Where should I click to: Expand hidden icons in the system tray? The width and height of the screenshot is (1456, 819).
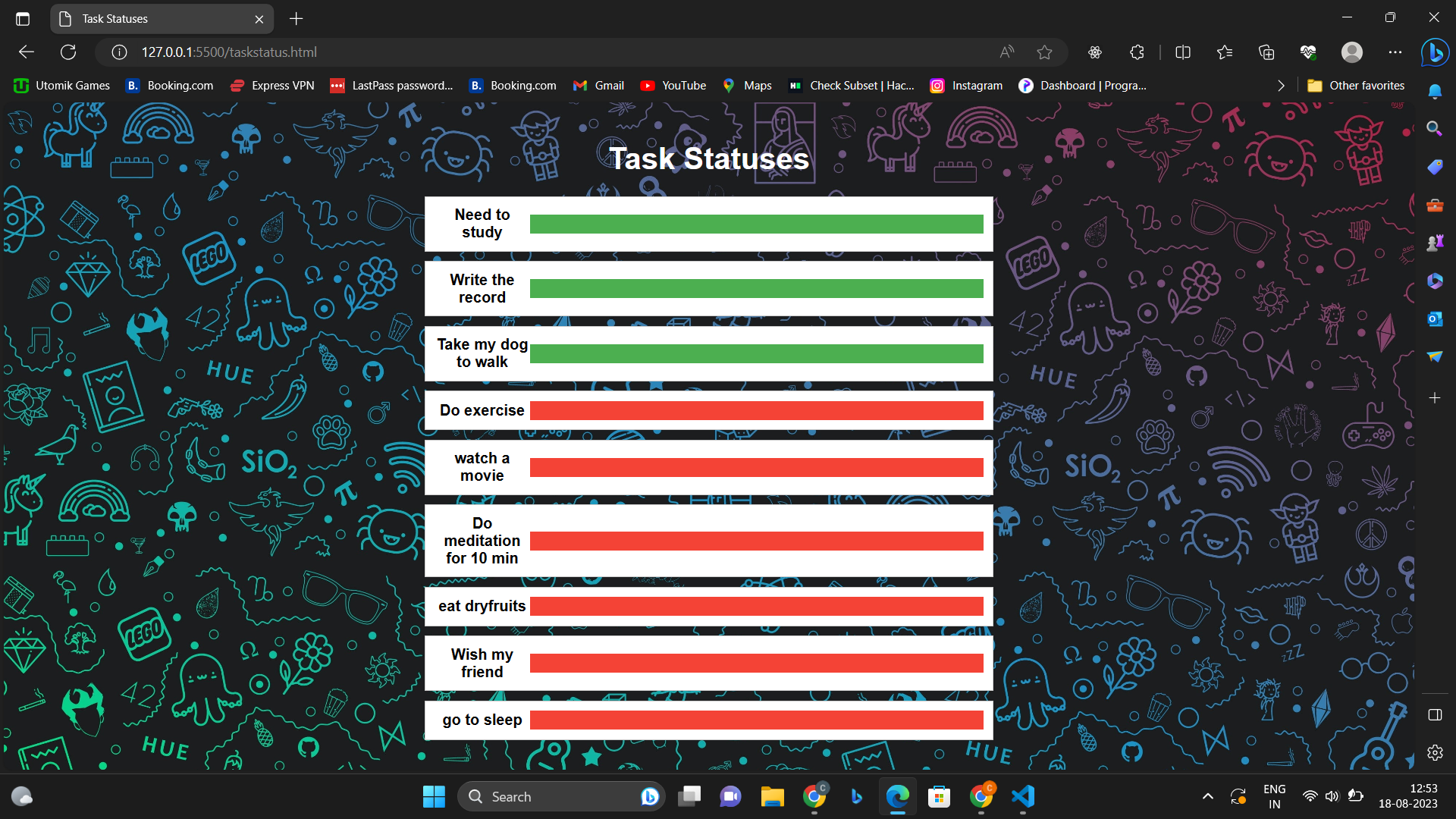1207,796
